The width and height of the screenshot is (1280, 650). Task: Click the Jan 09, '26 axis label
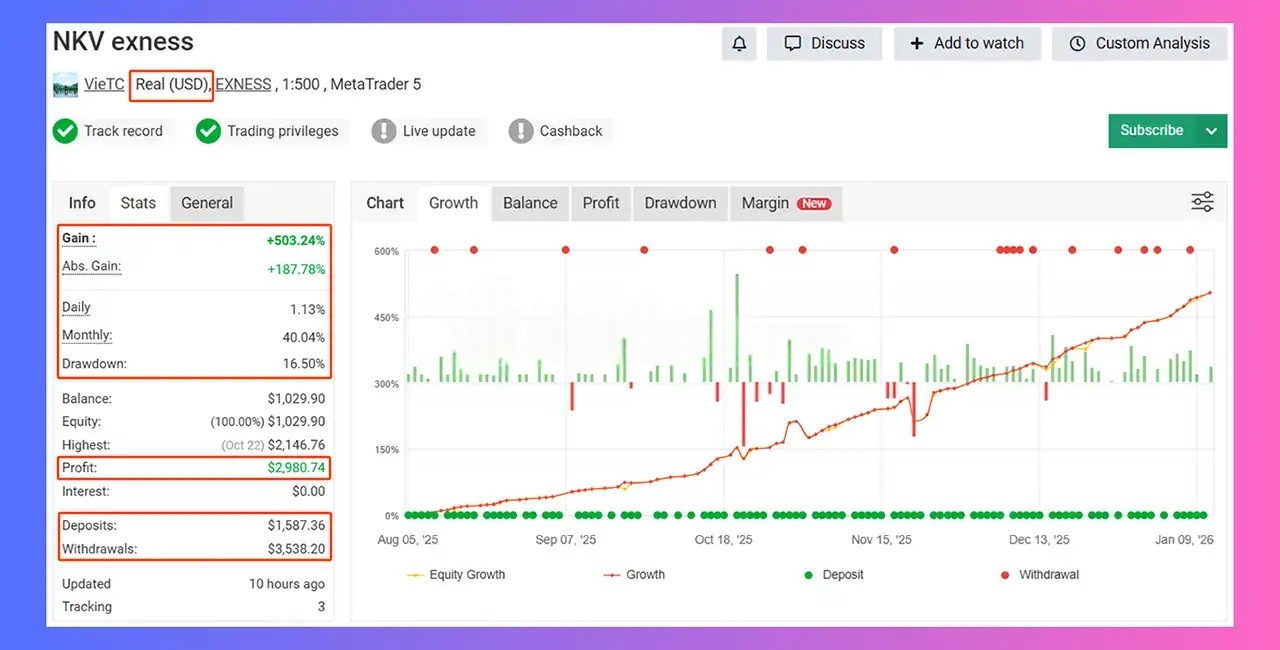[x=1184, y=540]
